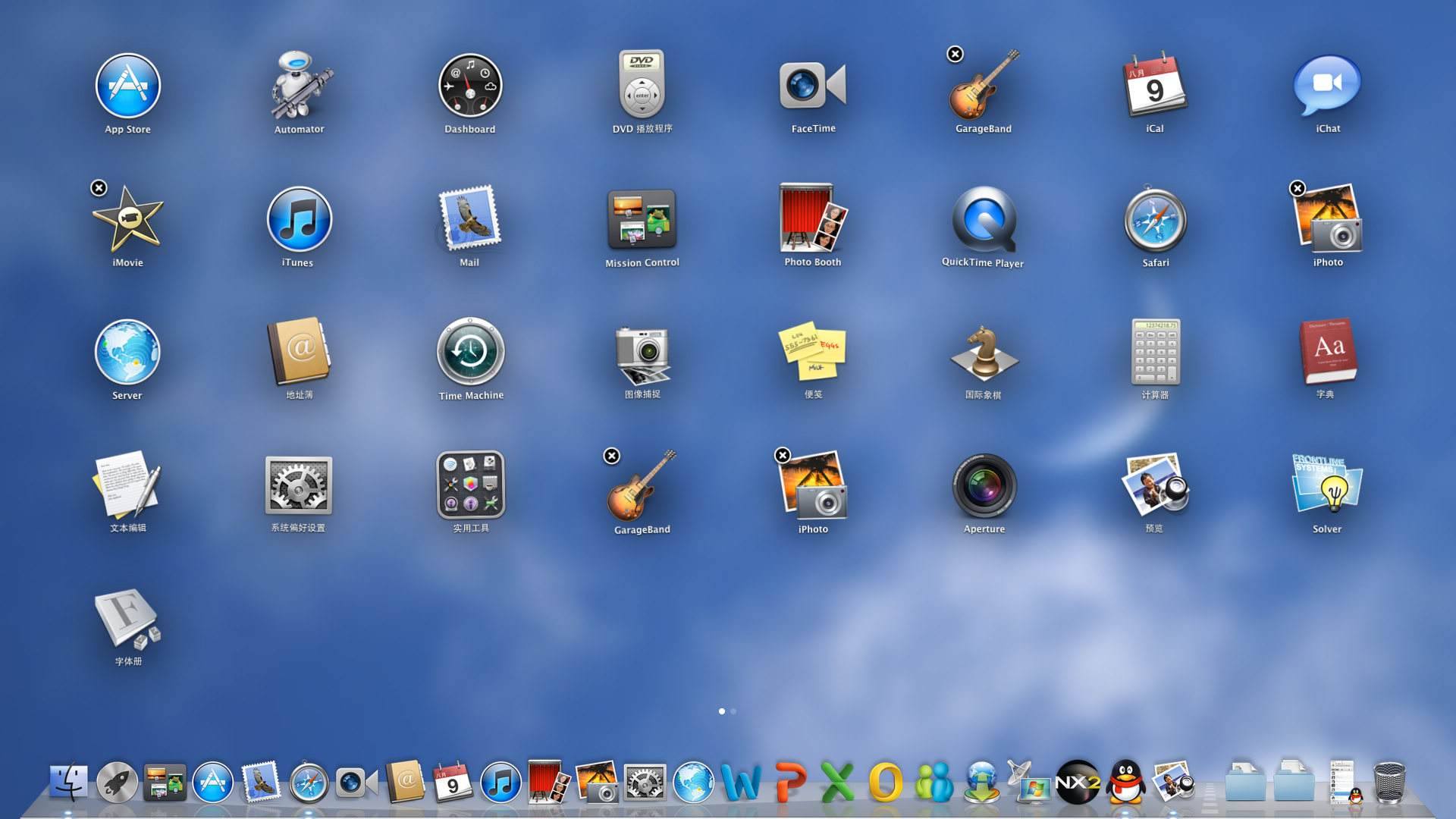Remove iPhoto beside Safari via X badge
The width and height of the screenshot is (1456, 819).
pos(1298,188)
